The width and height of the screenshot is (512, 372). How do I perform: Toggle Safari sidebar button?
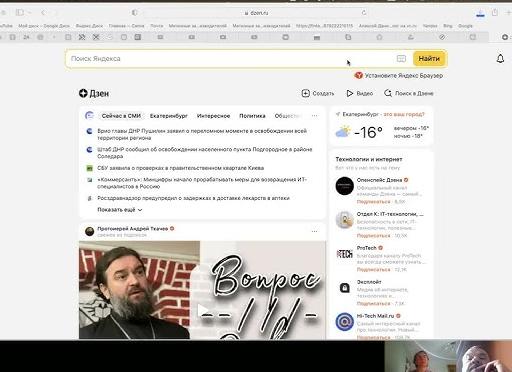(20, 13)
